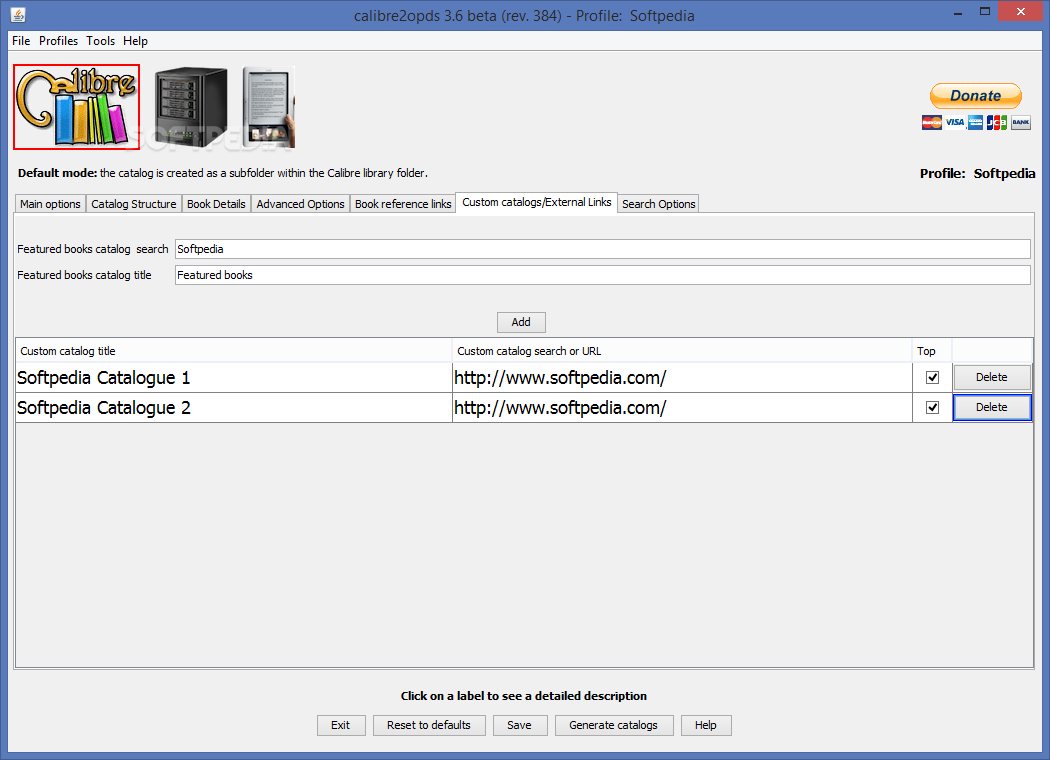Select the NAS server mode icon
The image size is (1050, 760).
[191, 106]
